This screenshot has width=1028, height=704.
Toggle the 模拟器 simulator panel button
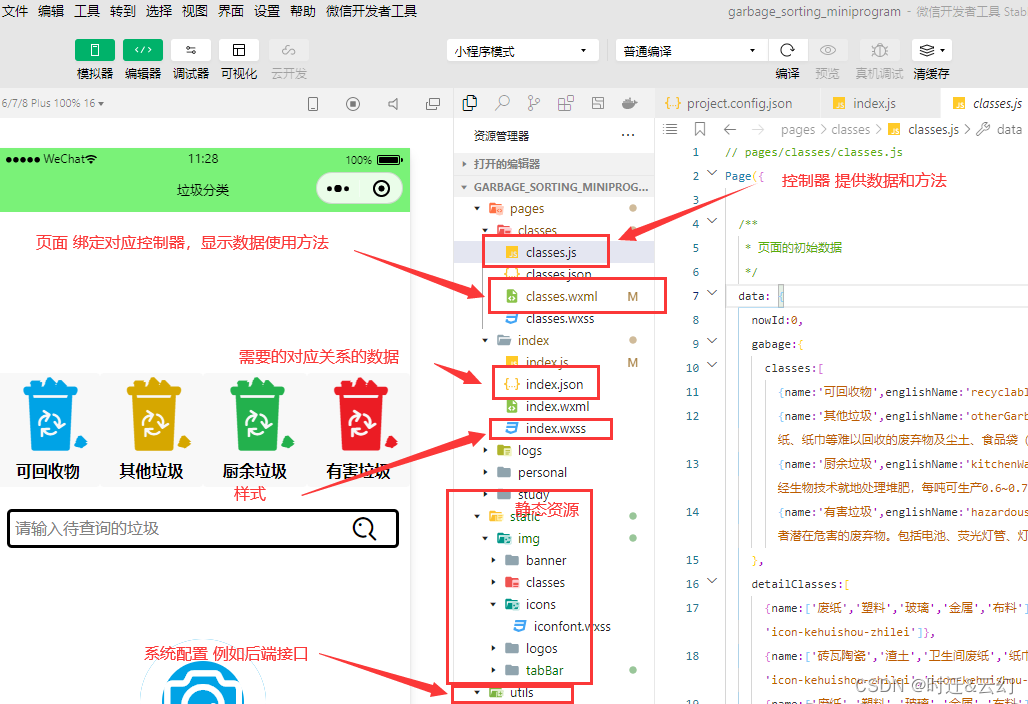tap(95, 50)
